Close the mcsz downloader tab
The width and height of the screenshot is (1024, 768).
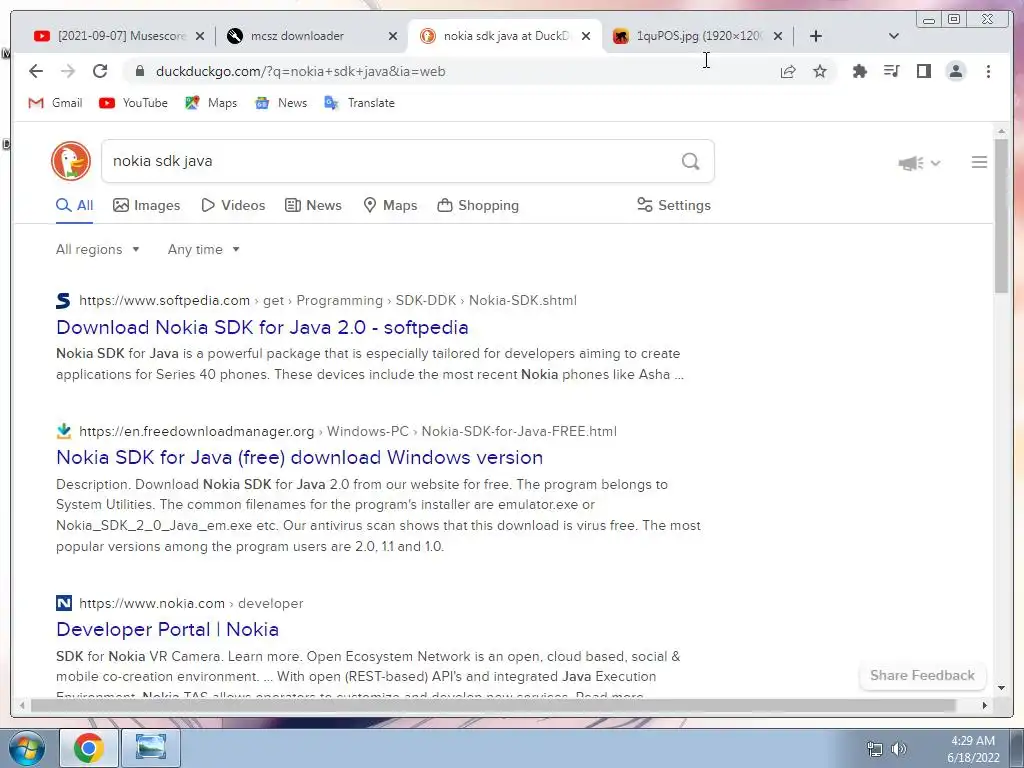coord(392,36)
